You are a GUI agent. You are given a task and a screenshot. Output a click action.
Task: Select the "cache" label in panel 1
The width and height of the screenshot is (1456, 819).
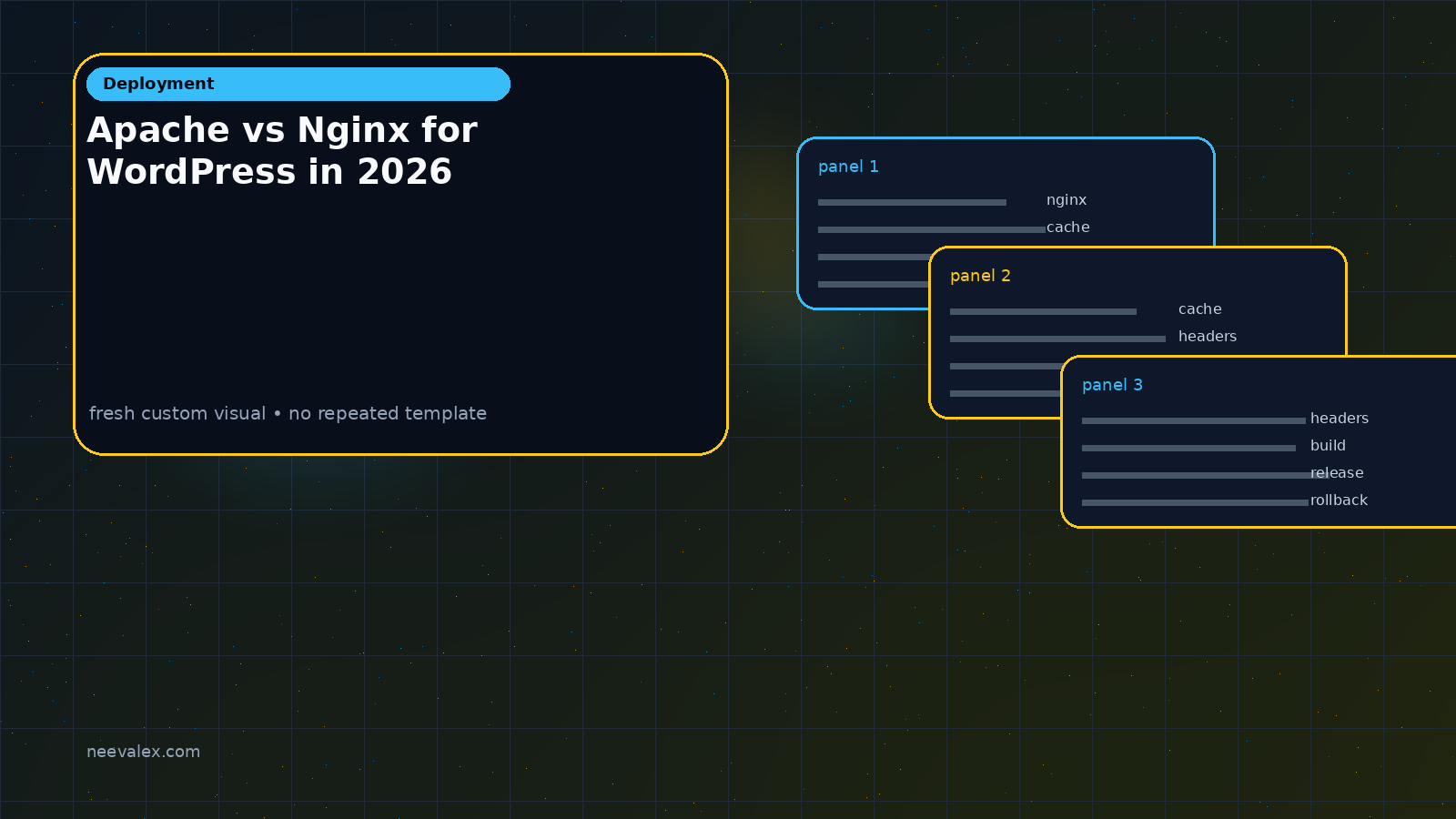tap(1067, 227)
